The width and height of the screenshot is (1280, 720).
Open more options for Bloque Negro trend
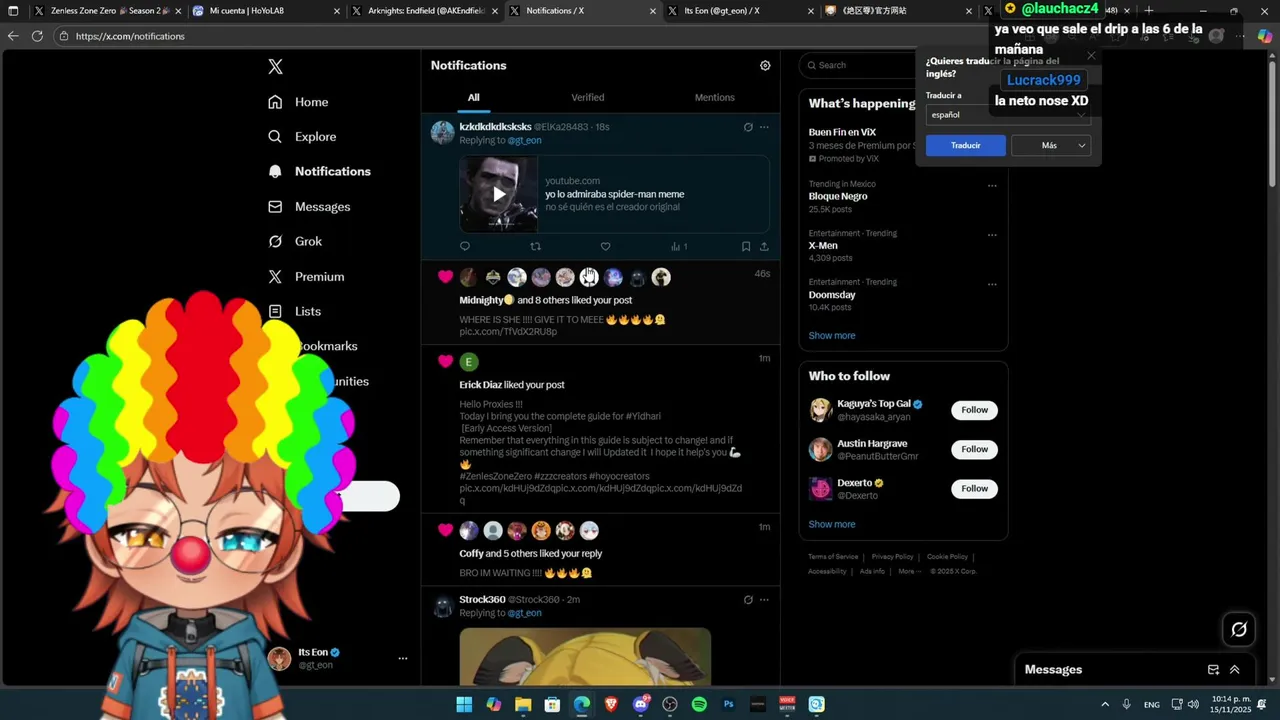pyautogui.click(x=992, y=185)
